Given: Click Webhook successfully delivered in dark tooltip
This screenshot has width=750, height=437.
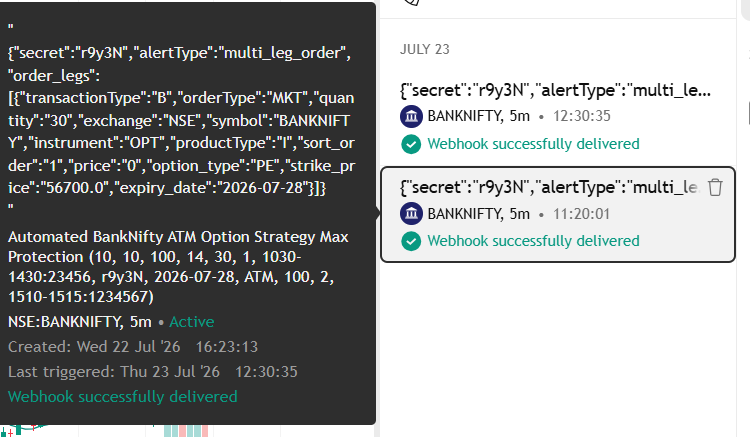Looking at the screenshot, I should [x=123, y=396].
